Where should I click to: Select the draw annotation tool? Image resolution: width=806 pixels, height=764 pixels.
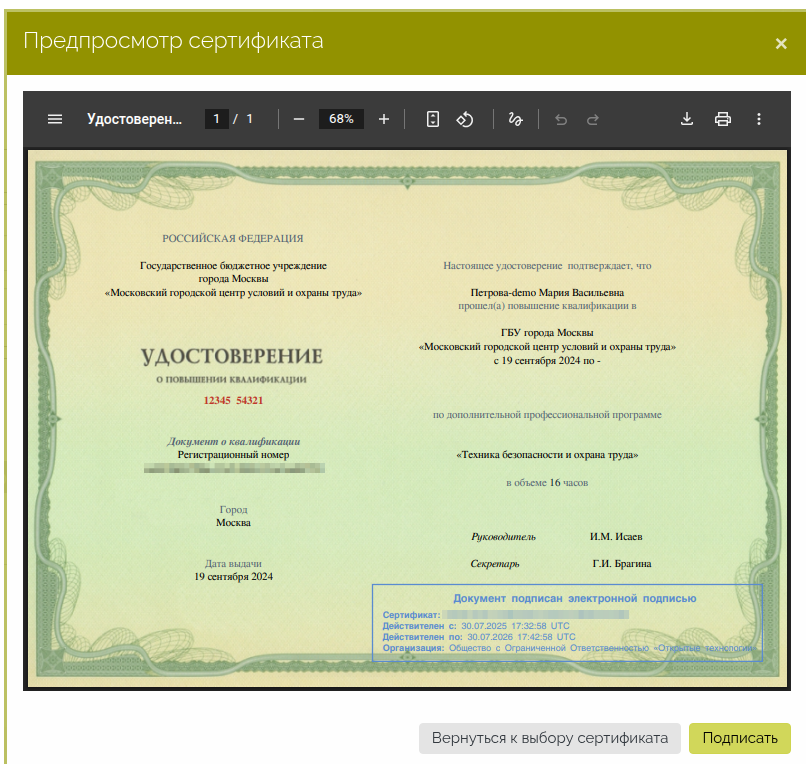(516, 119)
